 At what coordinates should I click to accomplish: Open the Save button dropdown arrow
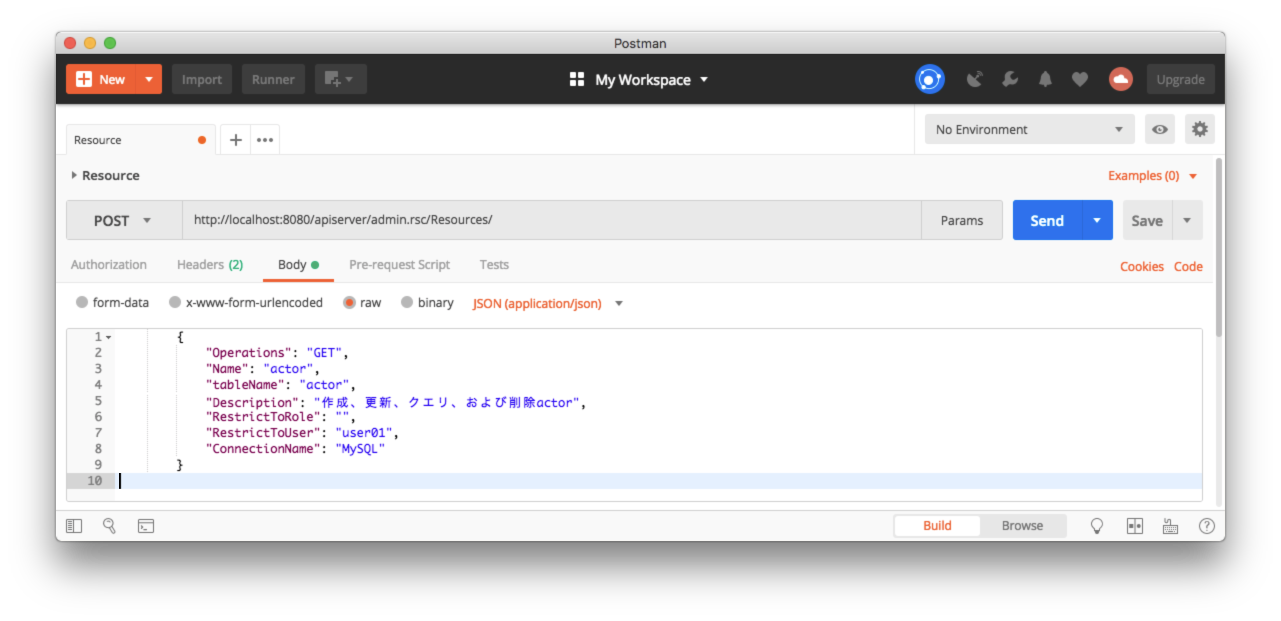[1187, 220]
